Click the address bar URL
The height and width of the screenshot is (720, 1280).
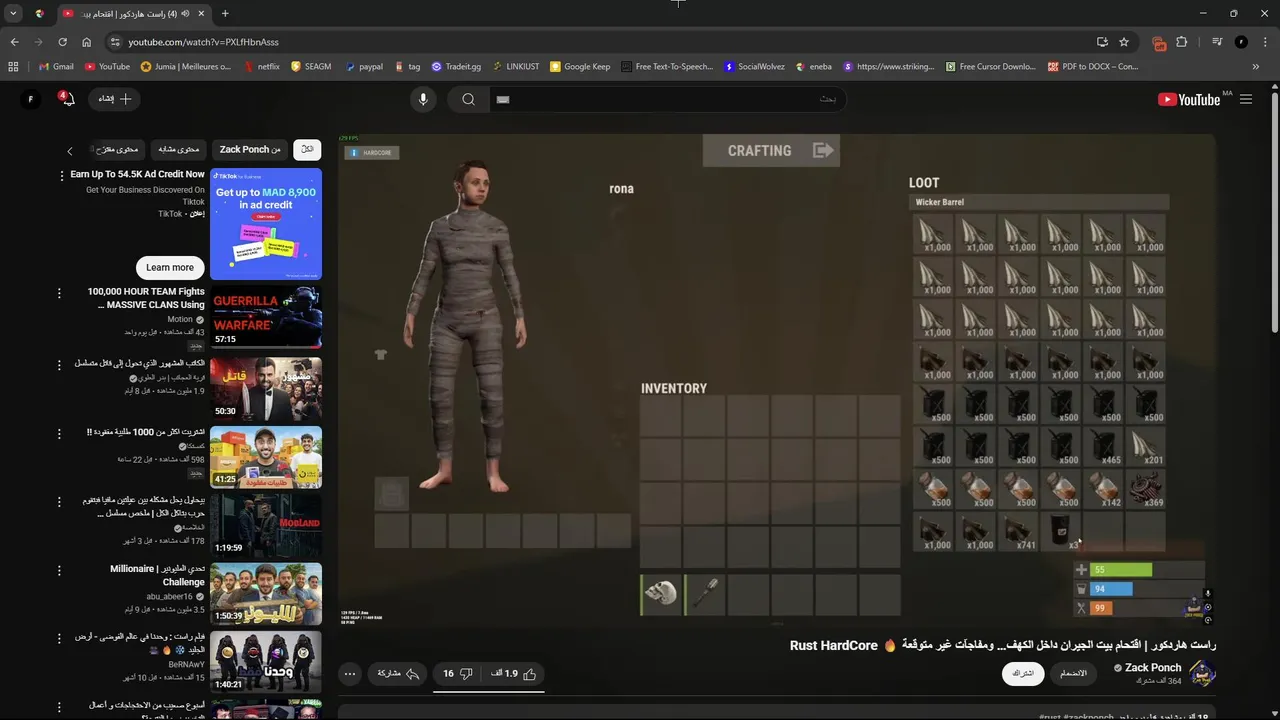[x=203, y=42]
